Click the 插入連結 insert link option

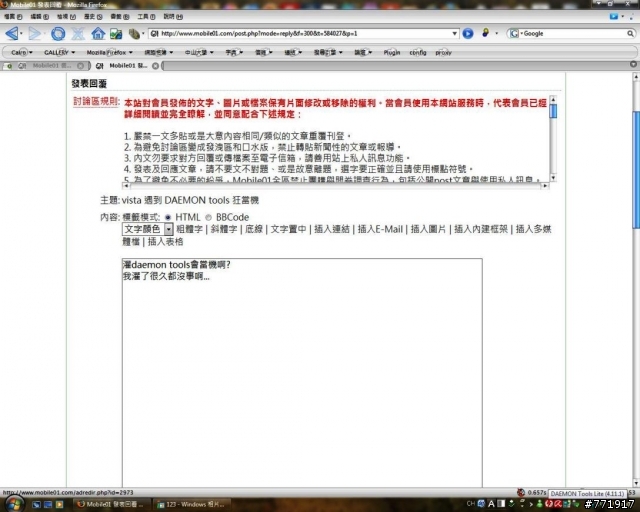tap(332, 229)
